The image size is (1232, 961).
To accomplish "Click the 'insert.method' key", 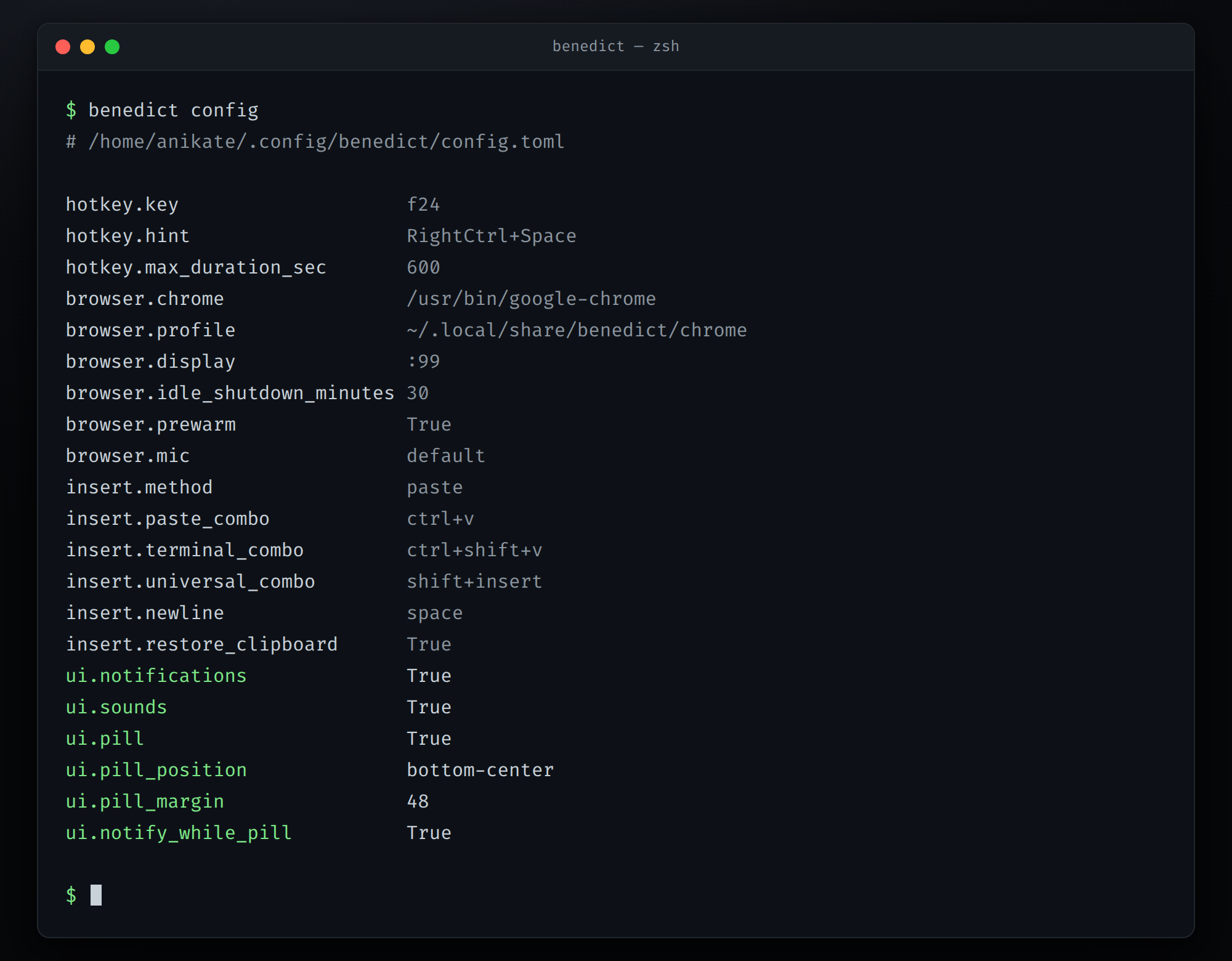I will (x=139, y=487).
